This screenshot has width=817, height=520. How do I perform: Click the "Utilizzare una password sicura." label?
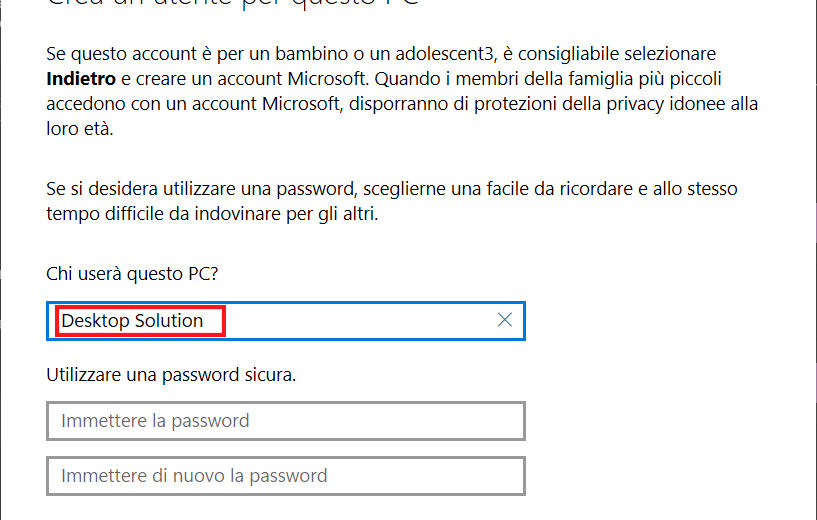[x=172, y=376]
